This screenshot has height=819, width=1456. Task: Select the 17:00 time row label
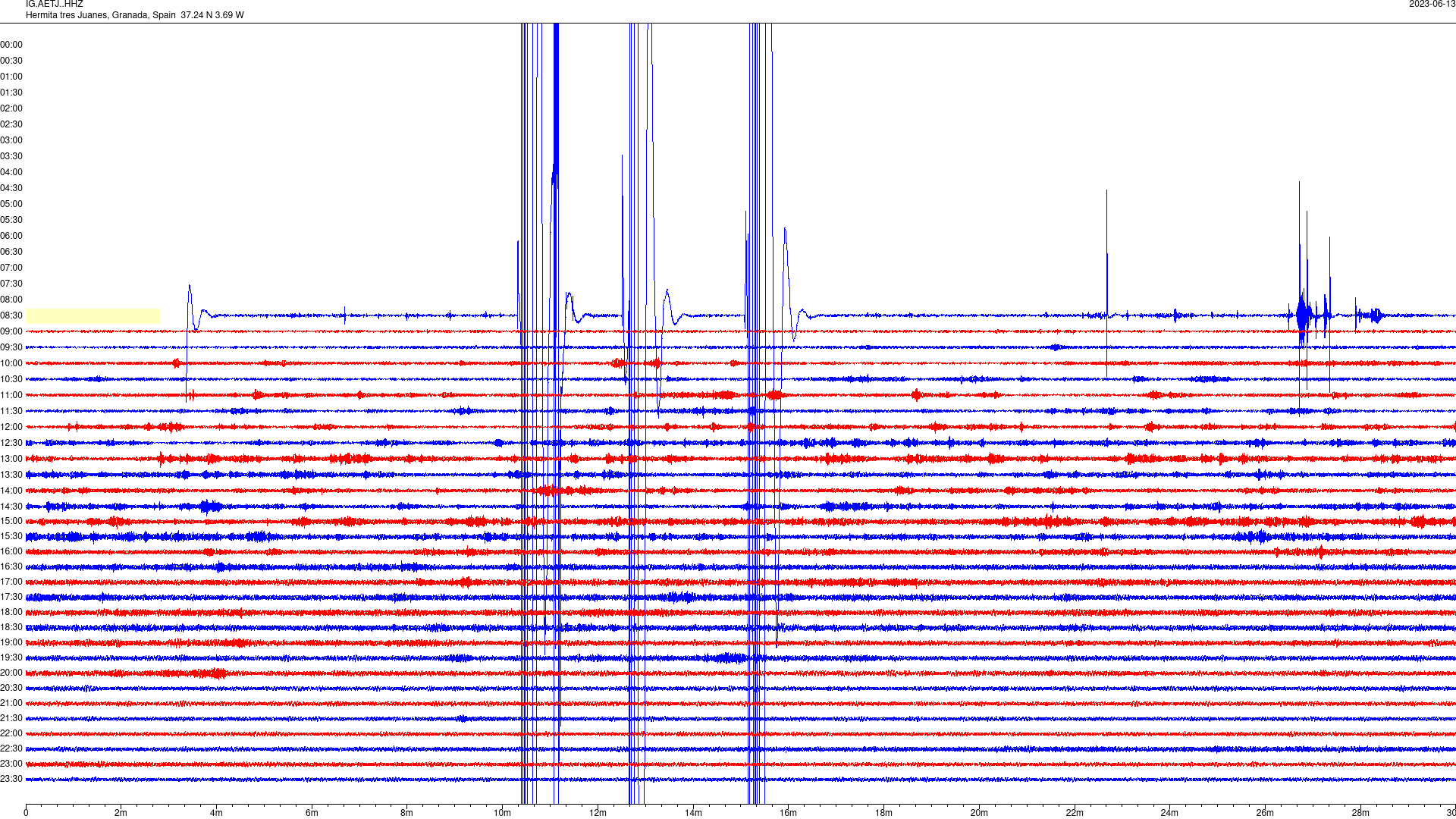[11, 582]
